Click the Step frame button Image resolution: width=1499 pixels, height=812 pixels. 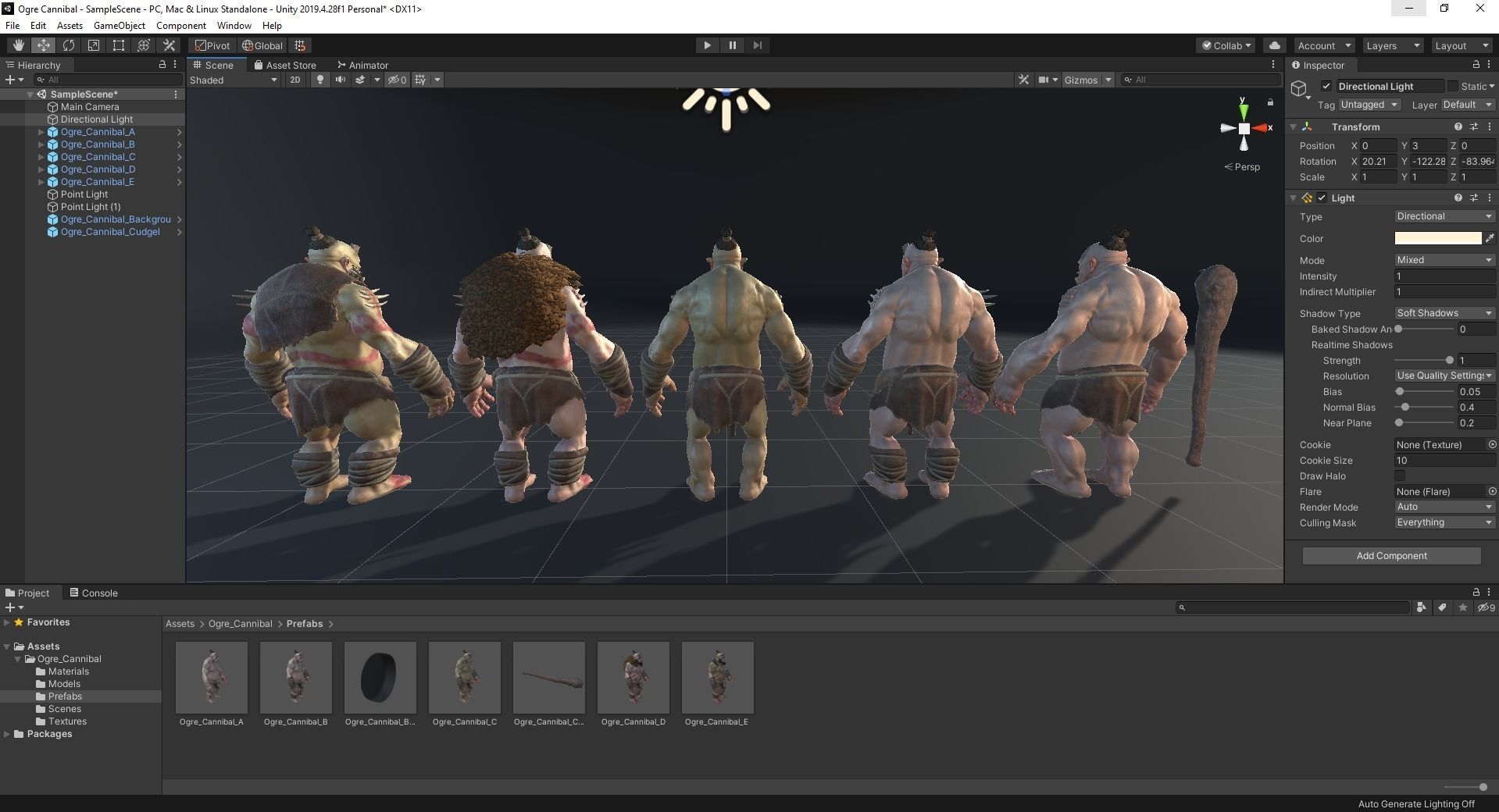[x=757, y=45]
